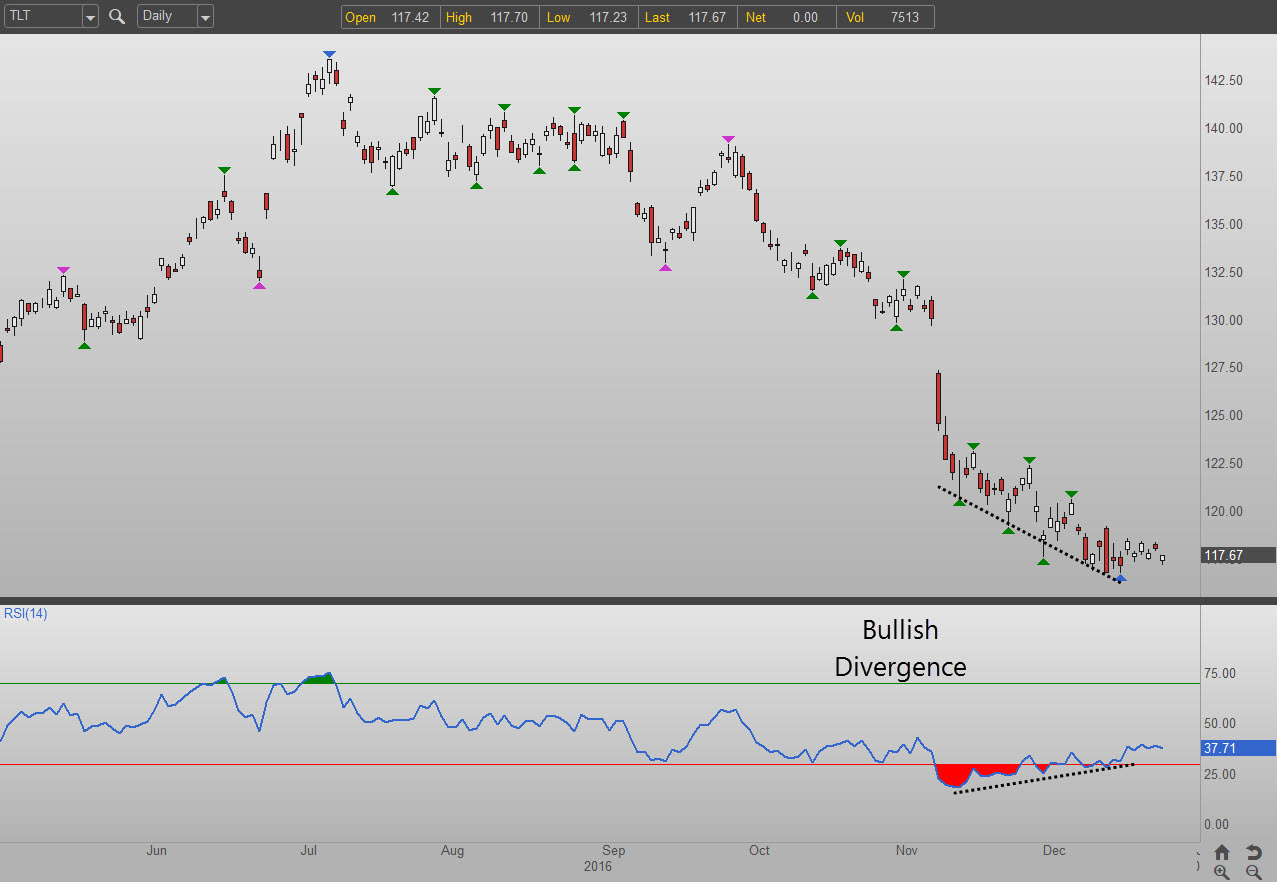The height and width of the screenshot is (882, 1277).
Task: Click the home icon to reset chart
Action: (x=1222, y=852)
